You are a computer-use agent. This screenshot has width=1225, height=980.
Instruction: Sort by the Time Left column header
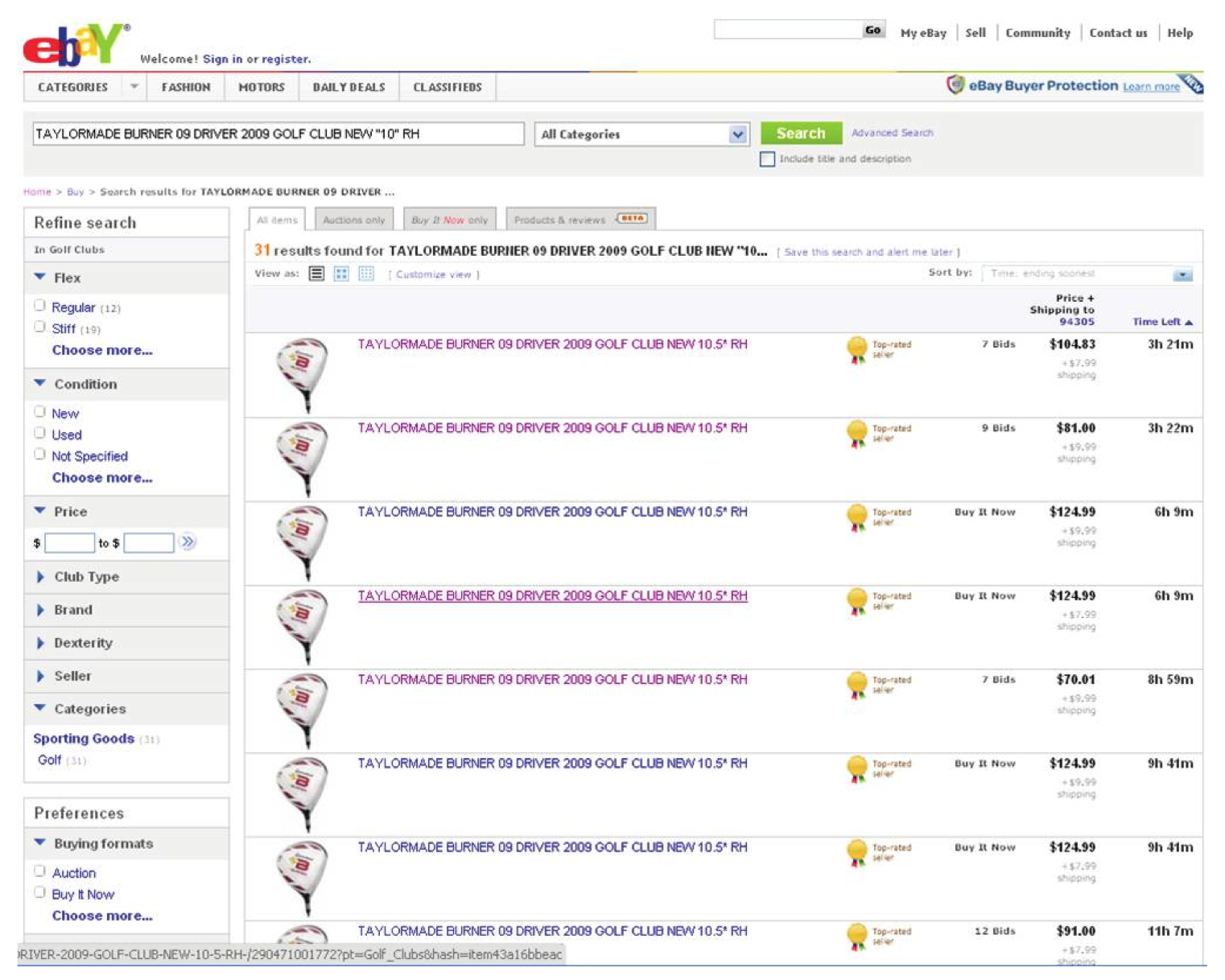tap(1162, 322)
